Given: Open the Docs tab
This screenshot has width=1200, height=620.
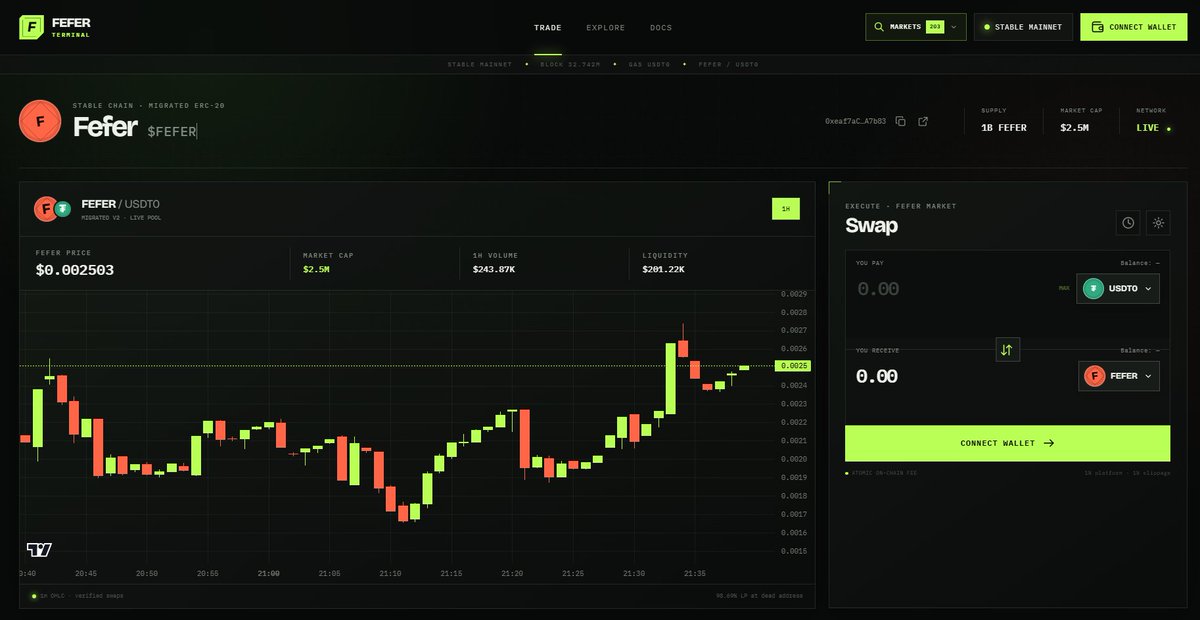Looking at the screenshot, I should click(661, 27).
